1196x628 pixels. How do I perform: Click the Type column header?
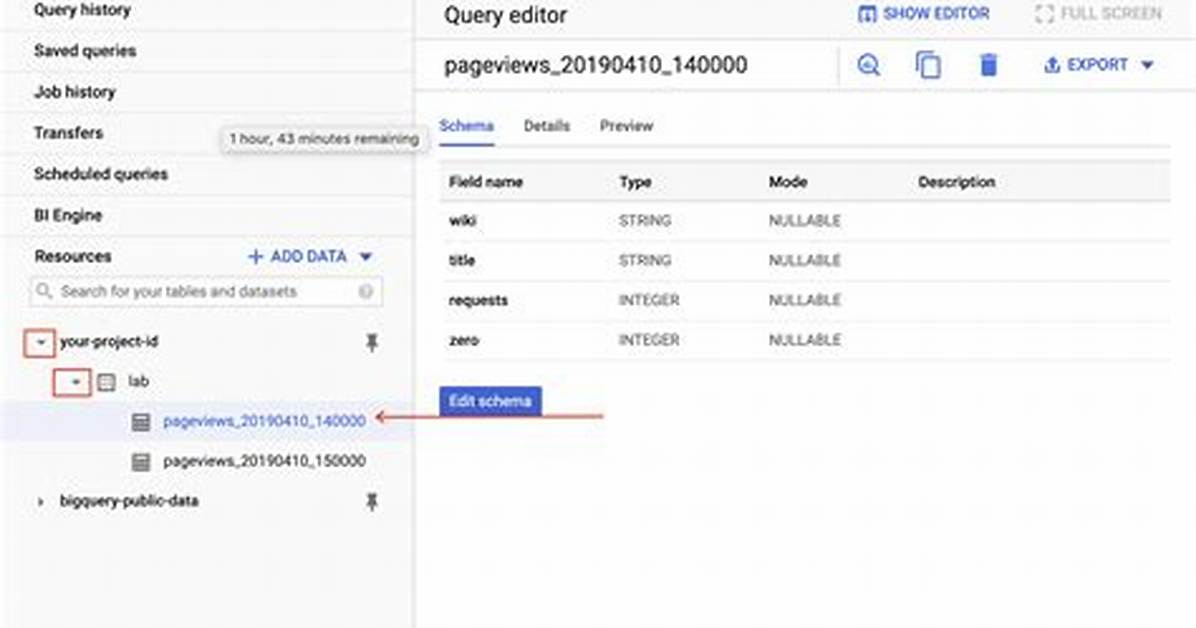tap(635, 182)
